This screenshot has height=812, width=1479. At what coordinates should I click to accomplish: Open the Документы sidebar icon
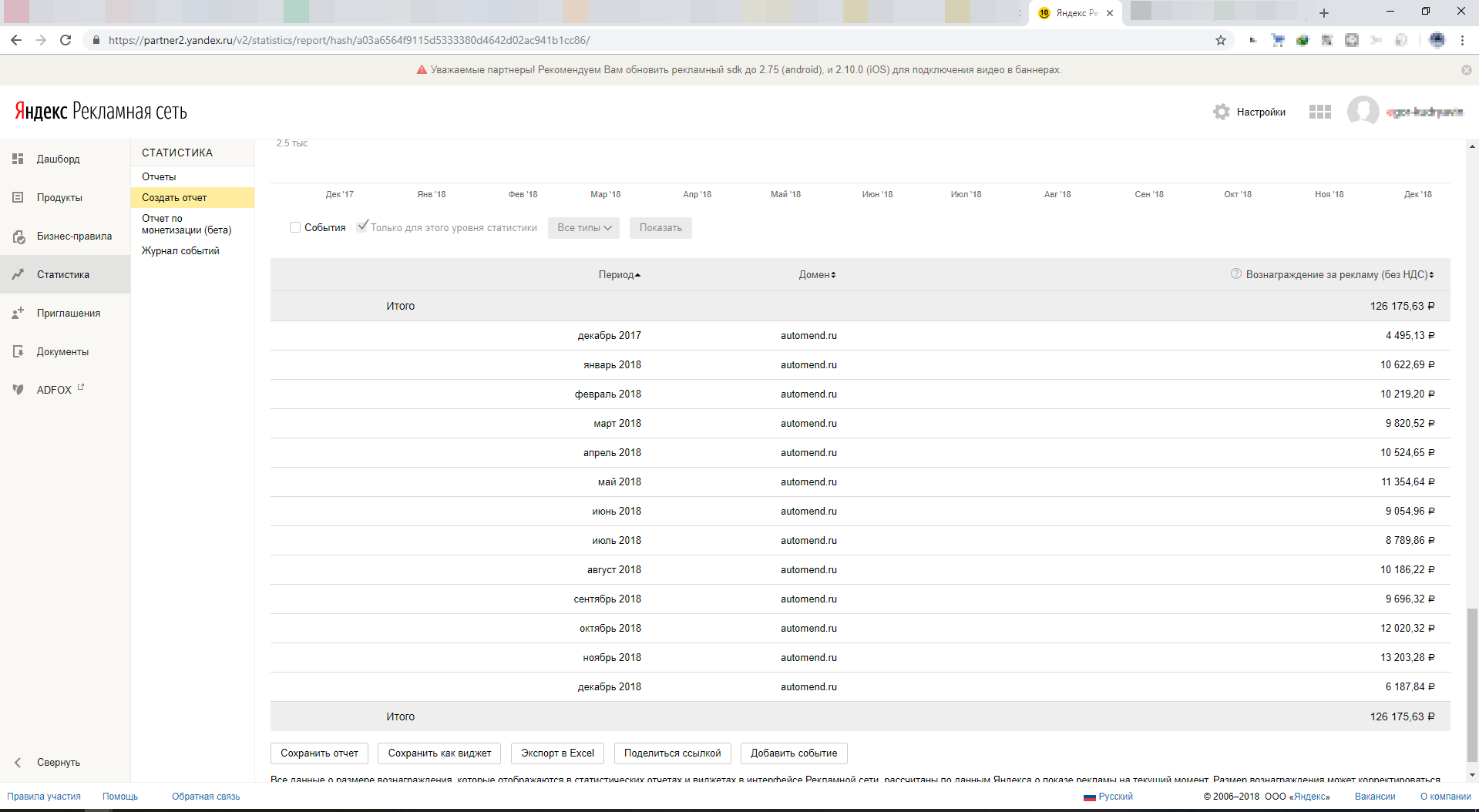point(18,351)
